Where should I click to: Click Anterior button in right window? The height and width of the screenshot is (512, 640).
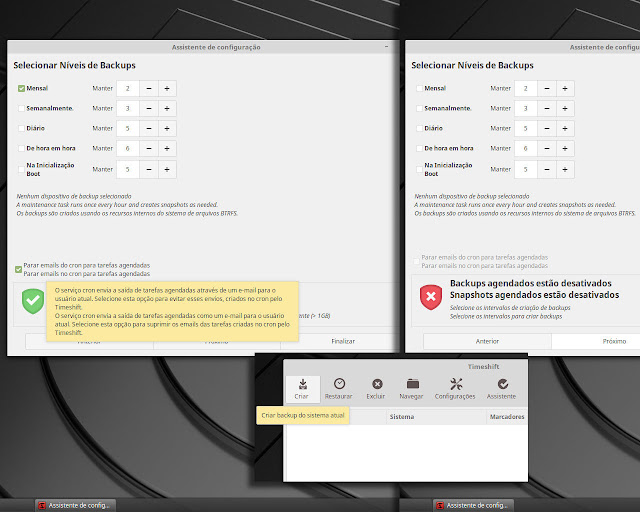click(487, 341)
